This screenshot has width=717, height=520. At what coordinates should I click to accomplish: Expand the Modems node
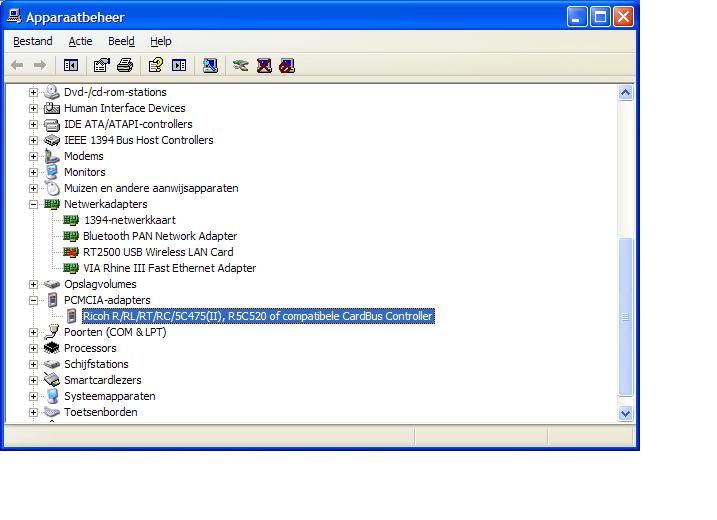click(x=33, y=156)
